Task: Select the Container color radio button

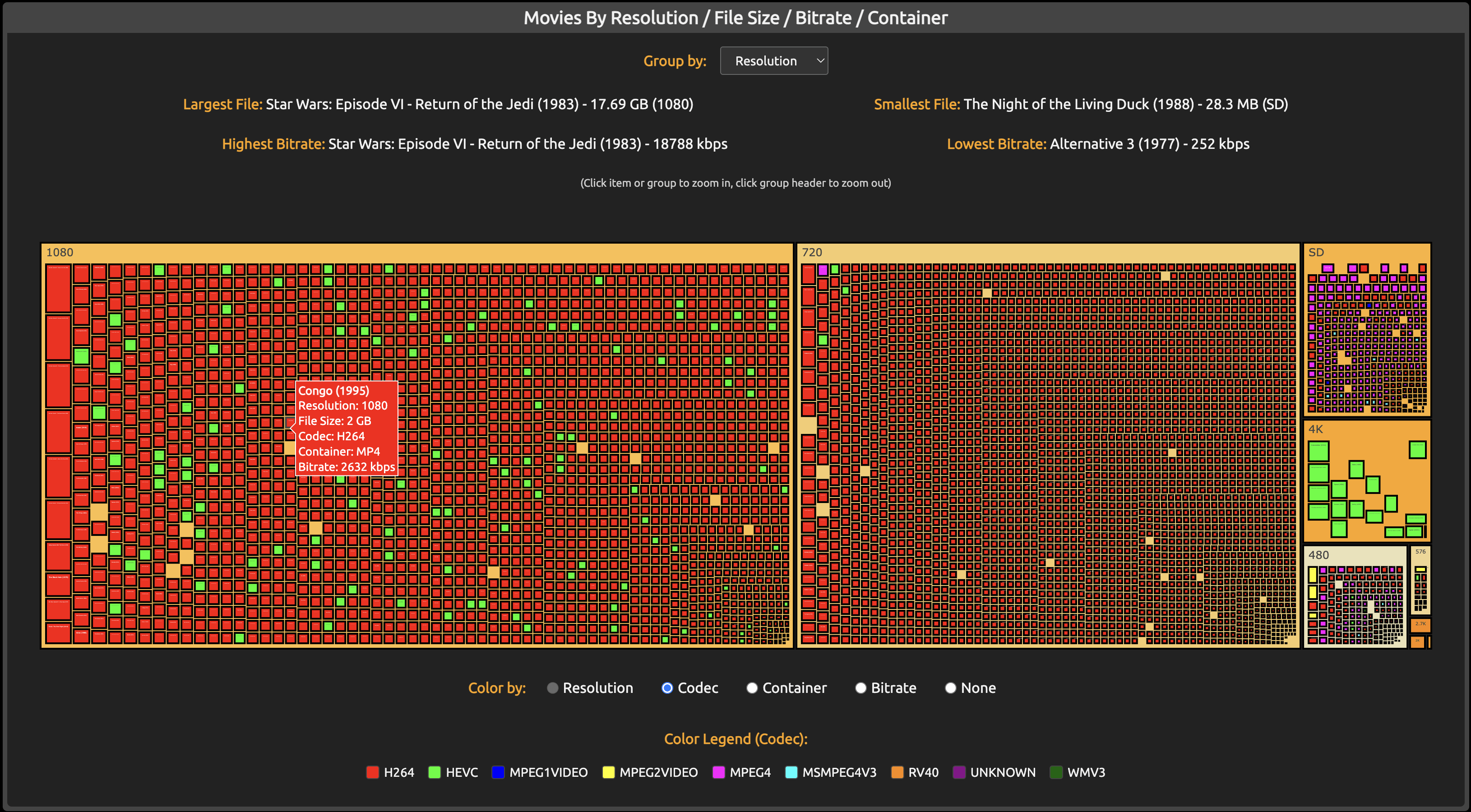Action: tap(752, 688)
